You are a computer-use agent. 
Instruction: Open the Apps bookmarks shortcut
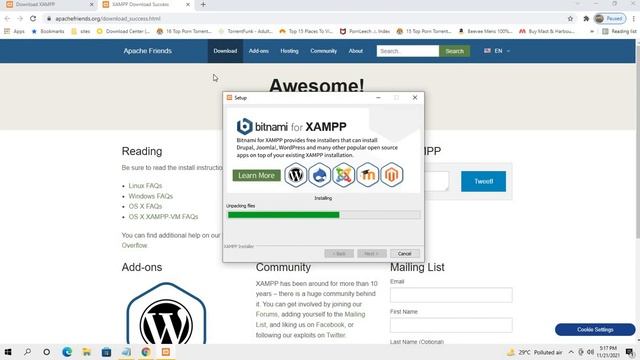click(14, 31)
